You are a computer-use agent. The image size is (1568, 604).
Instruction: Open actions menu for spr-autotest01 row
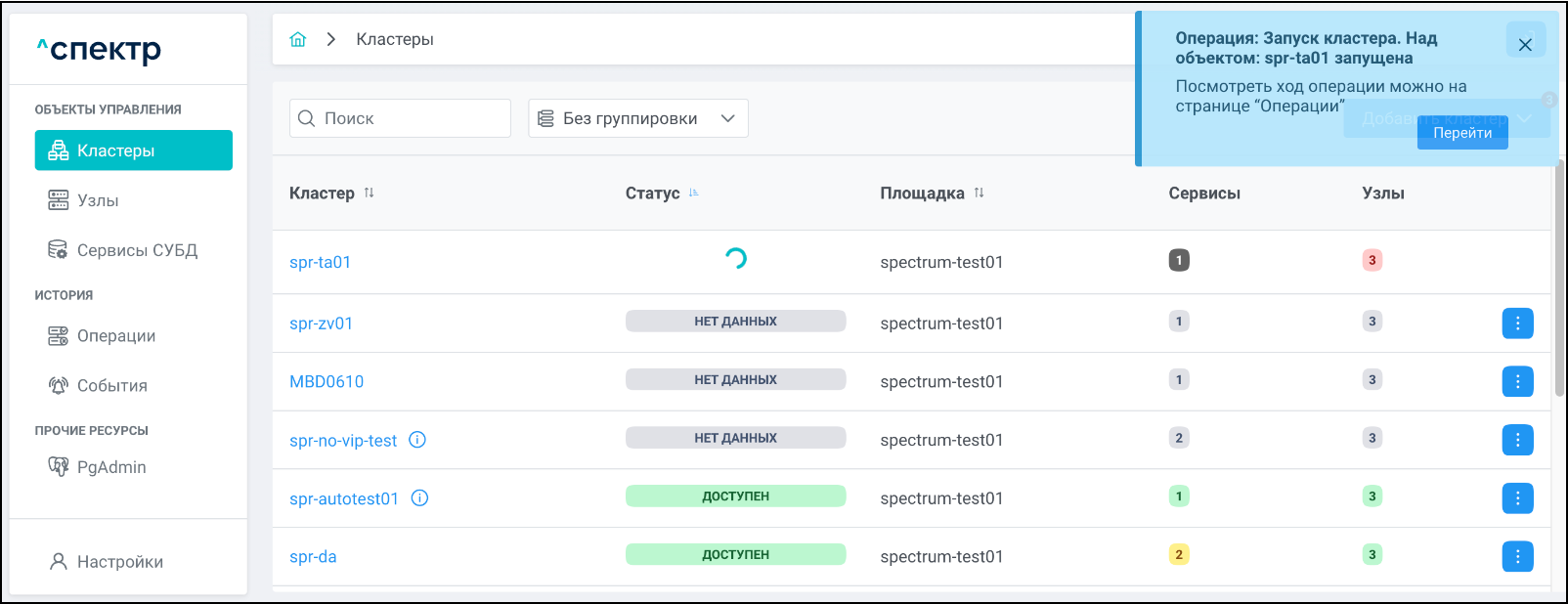1517,498
